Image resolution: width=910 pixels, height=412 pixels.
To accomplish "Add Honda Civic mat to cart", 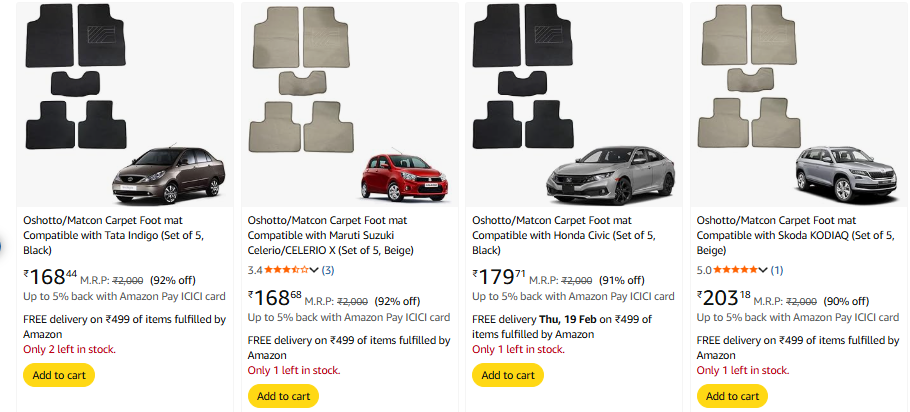I will pyautogui.click(x=508, y=375).
